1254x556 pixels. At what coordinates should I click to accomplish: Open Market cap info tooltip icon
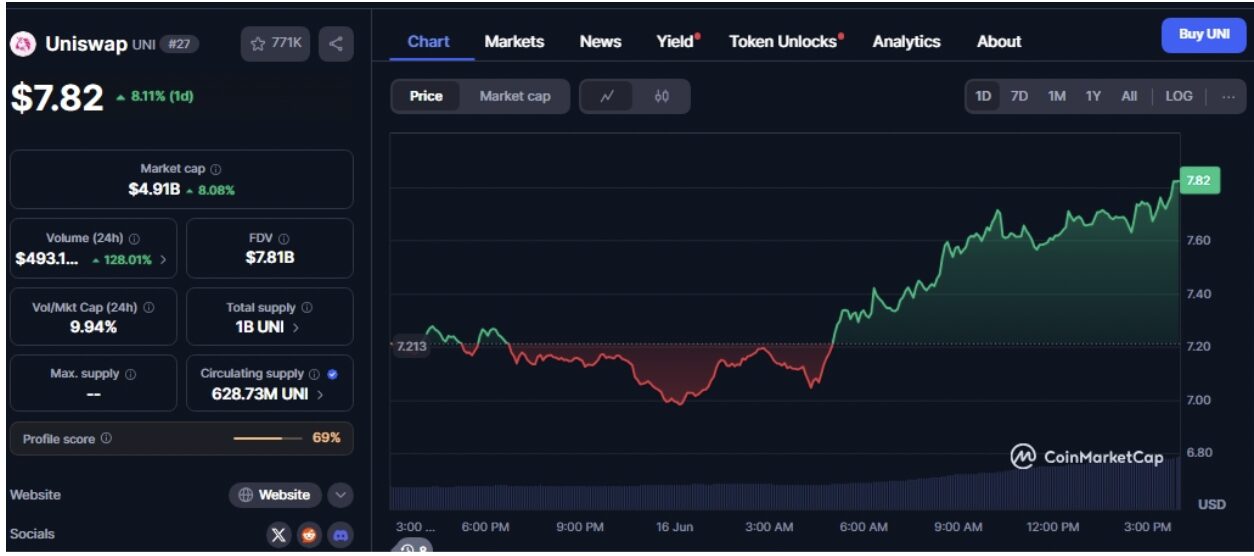[216, 170]
